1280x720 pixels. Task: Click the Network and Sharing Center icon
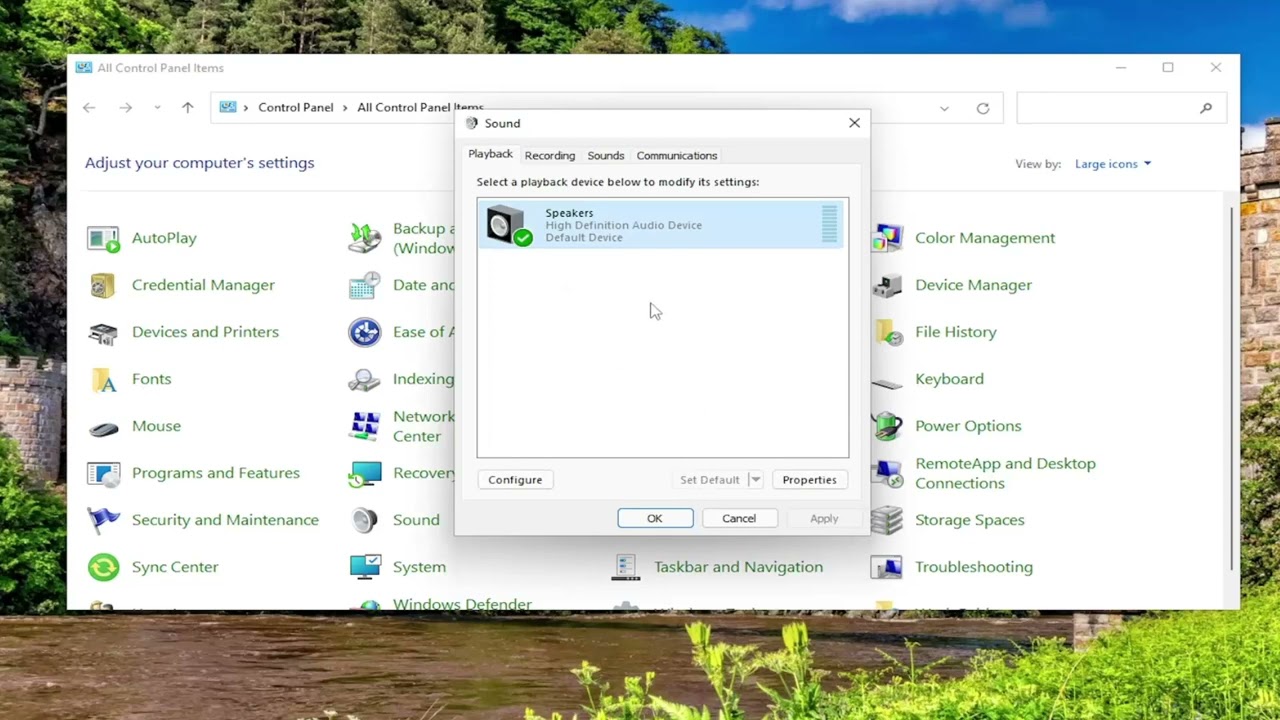[365, 426]
